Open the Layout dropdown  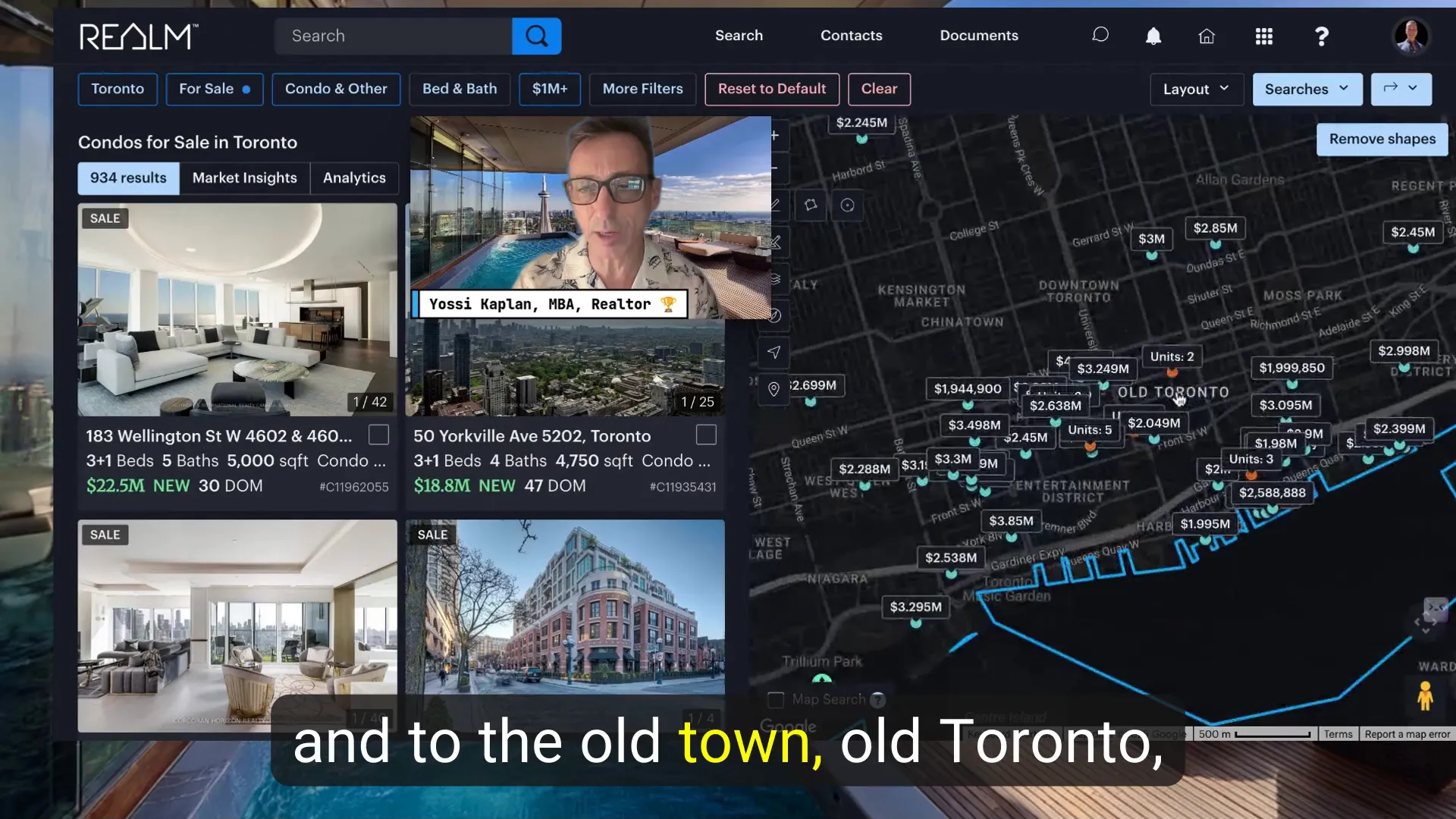coord(1197,89)
